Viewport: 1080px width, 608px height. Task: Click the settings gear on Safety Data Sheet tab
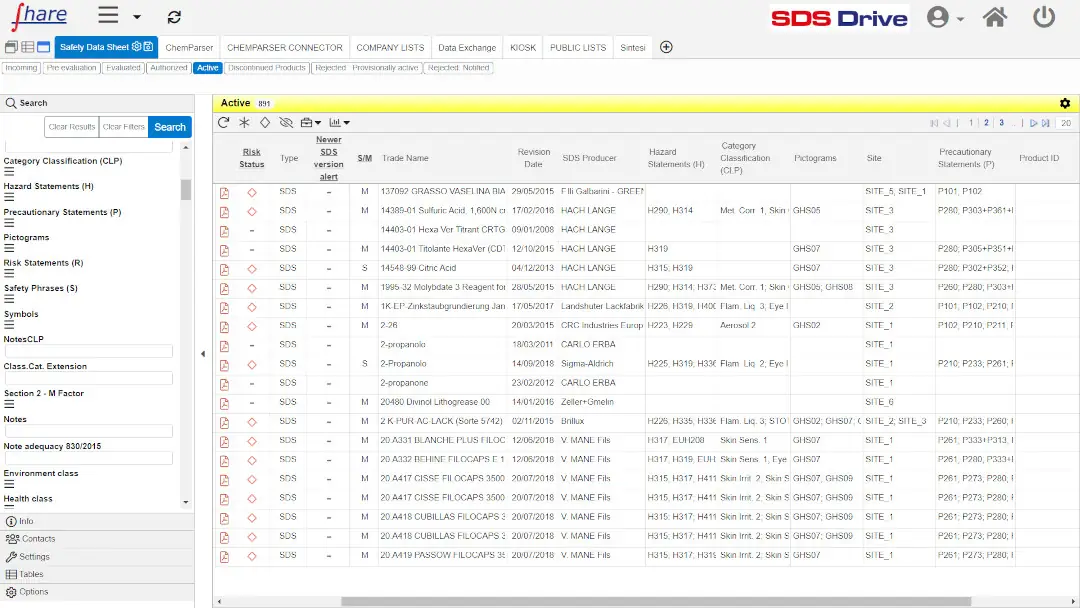(137, 46)
